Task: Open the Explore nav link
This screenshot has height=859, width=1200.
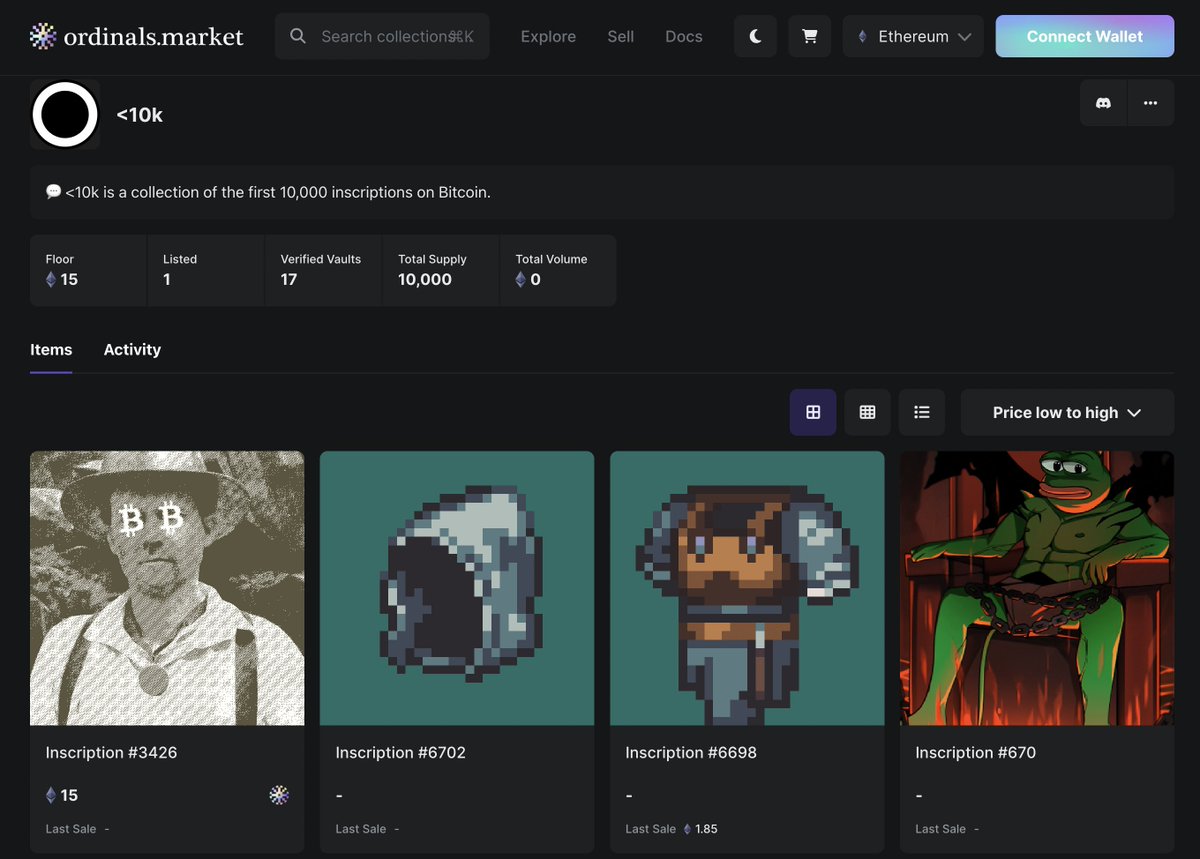Action: pyautogui.click(x=548, y=36)
